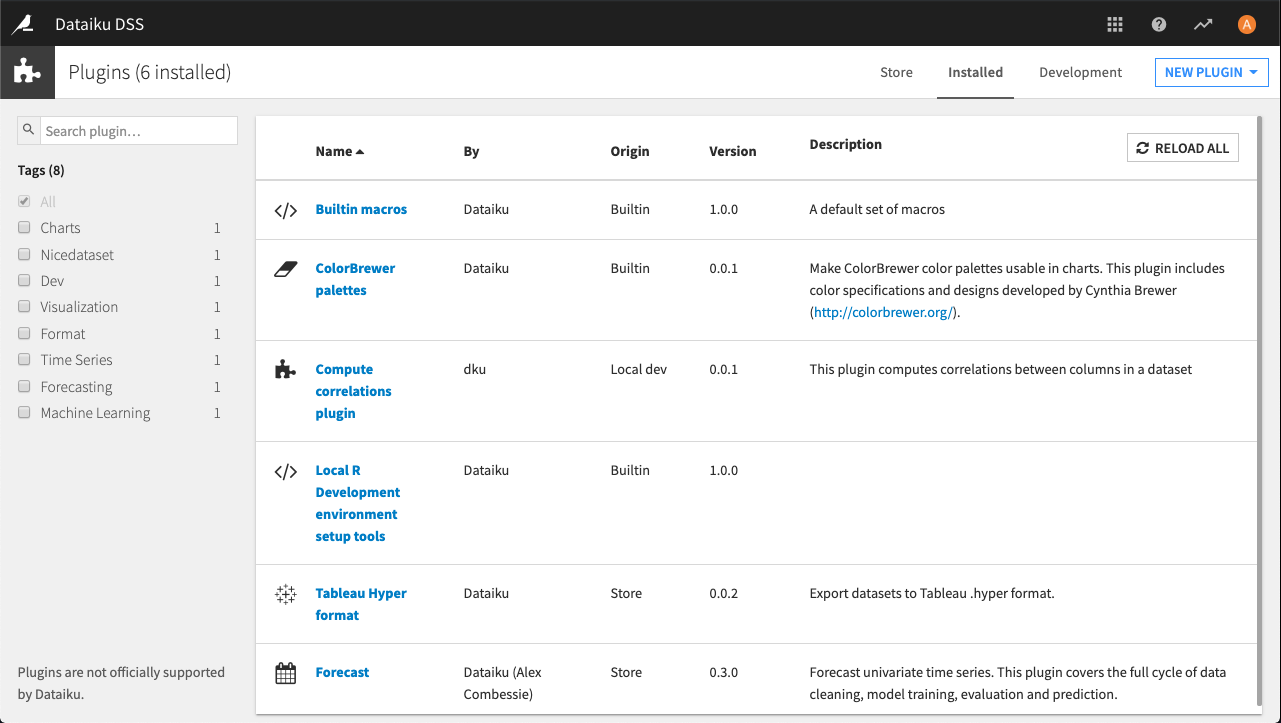Focus the Search plugin input field
Viewport: 1281px width, 723px height.
click(x=139, y=131)
